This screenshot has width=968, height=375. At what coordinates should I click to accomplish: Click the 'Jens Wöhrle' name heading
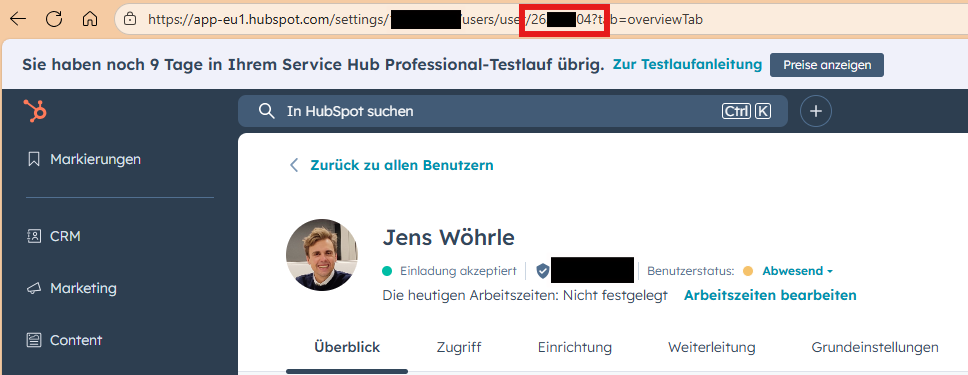(449, 237)
